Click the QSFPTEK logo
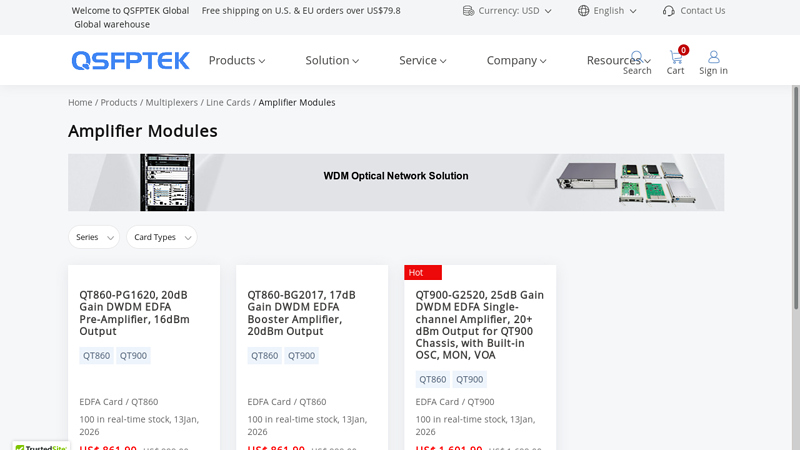Image resolution: width=800 pixels, height=450 pixels. click(131, 60)
